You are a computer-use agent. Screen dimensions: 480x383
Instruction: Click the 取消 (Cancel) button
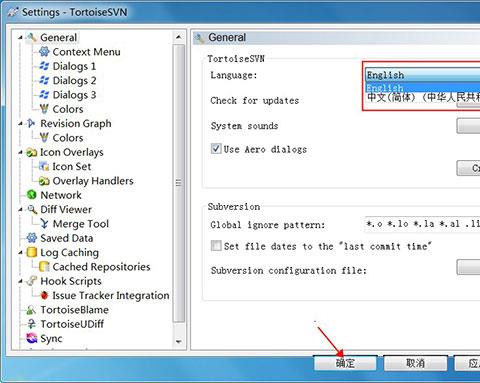[415, 363]
